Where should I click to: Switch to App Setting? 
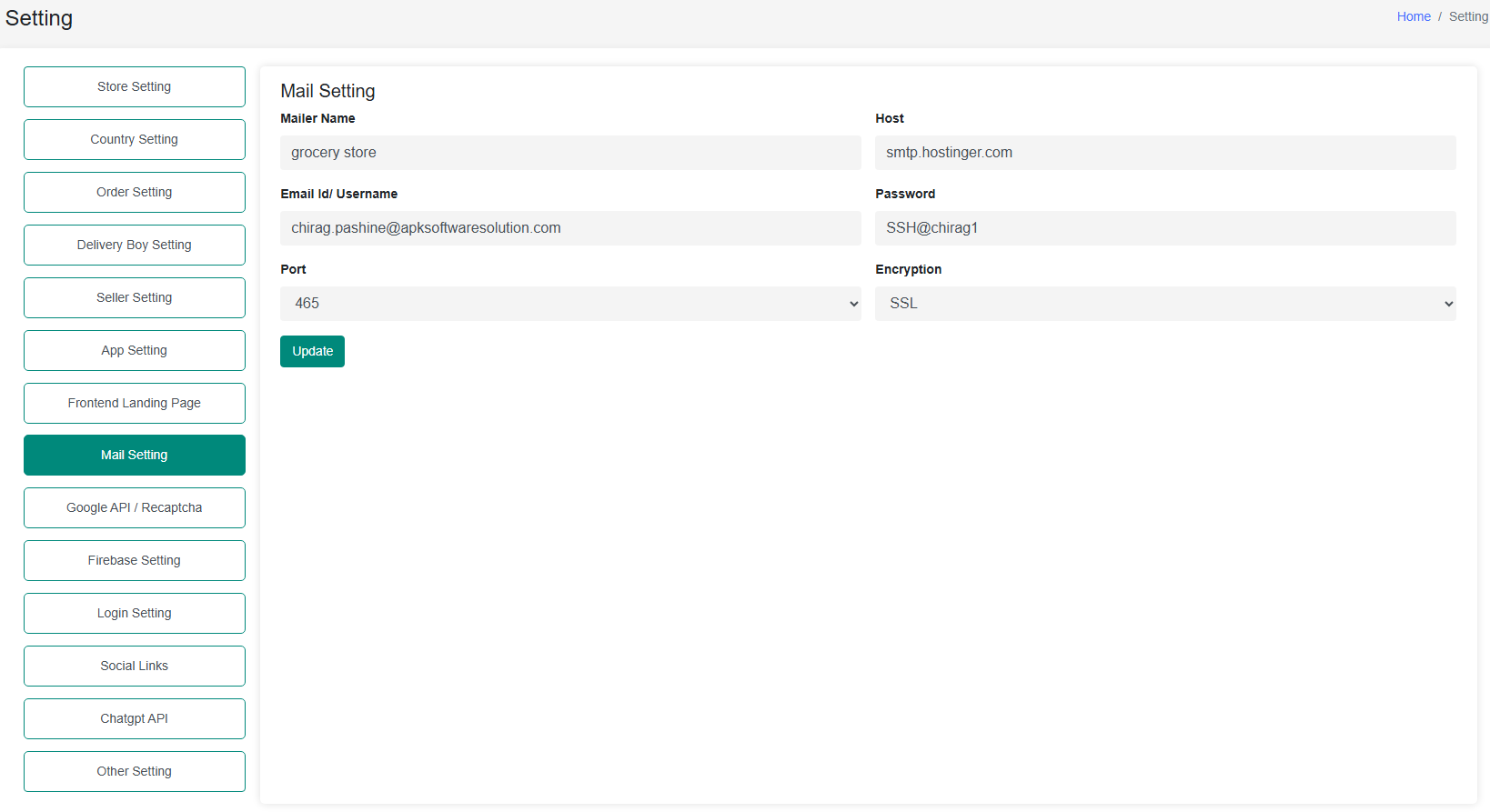(x=135, y=350)
